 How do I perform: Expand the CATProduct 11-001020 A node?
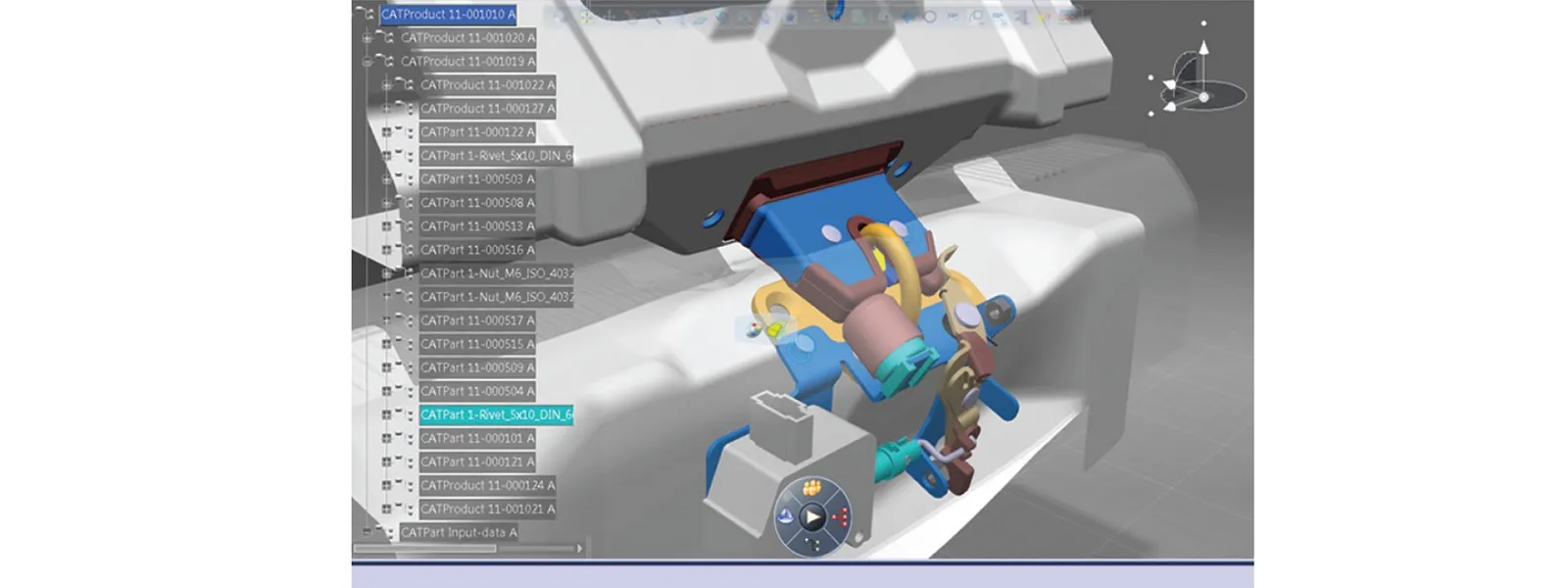[367, 38]
